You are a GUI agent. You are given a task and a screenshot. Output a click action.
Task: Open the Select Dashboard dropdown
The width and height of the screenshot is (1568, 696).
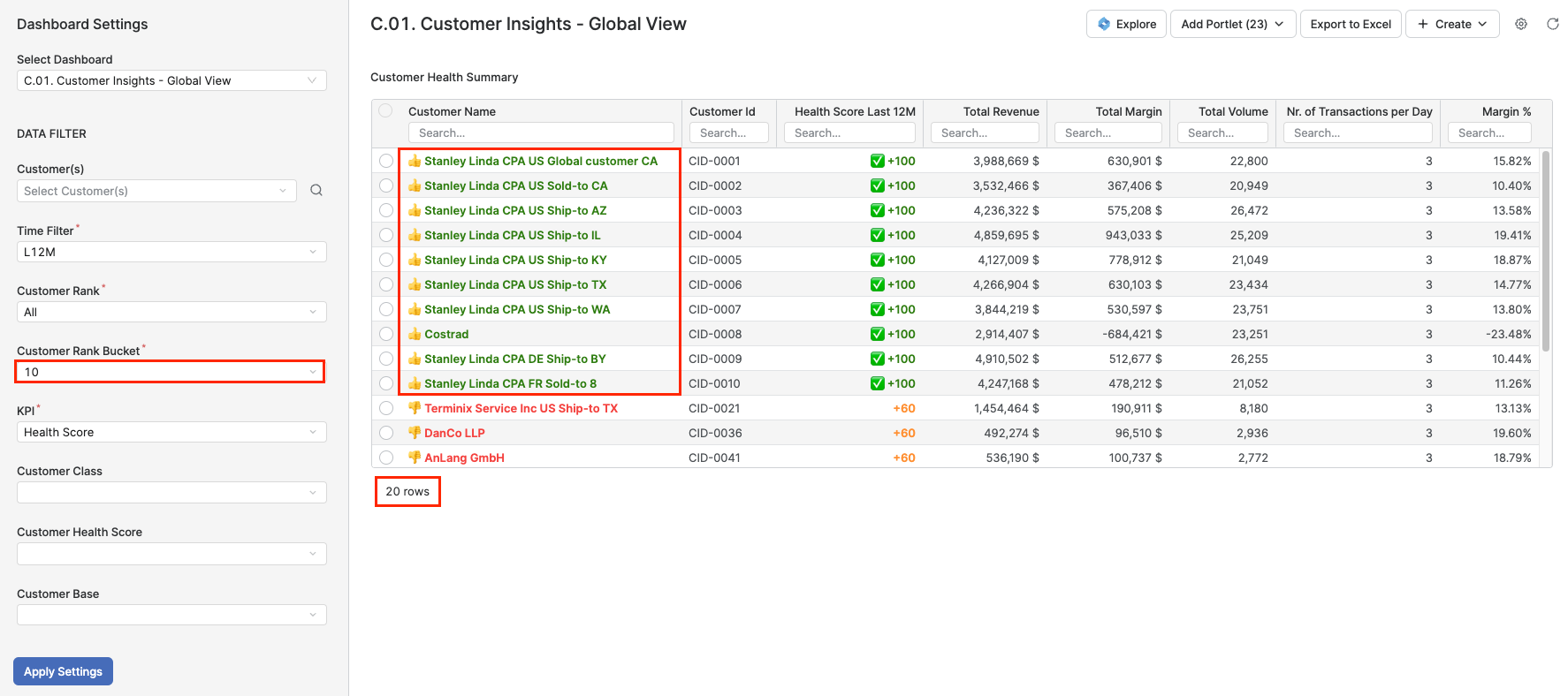[171, 80]
